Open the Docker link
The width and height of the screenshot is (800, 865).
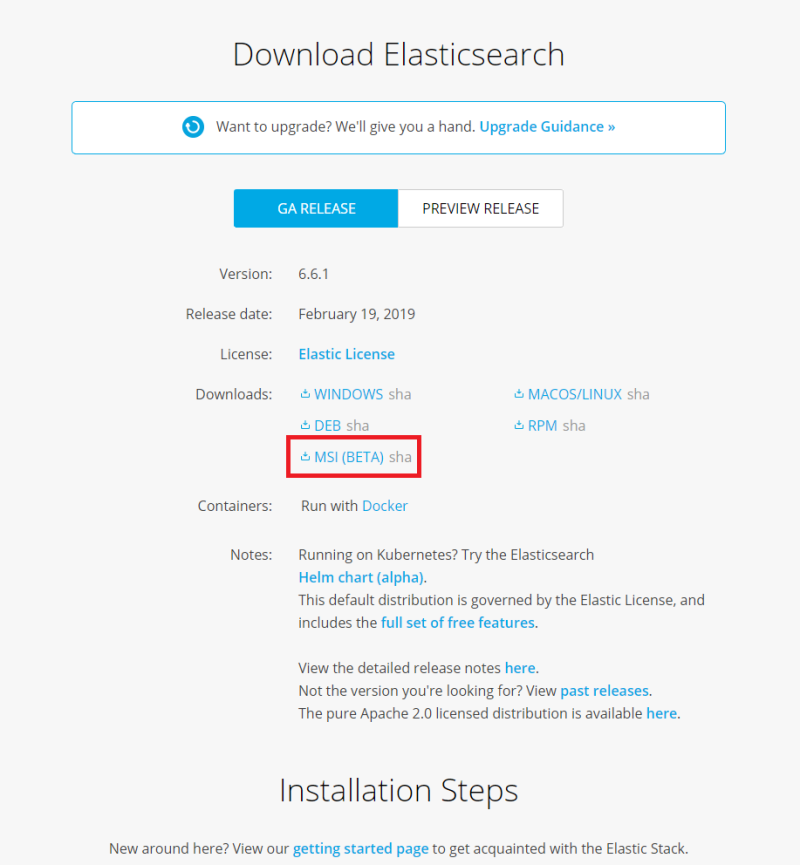point(385,506)
